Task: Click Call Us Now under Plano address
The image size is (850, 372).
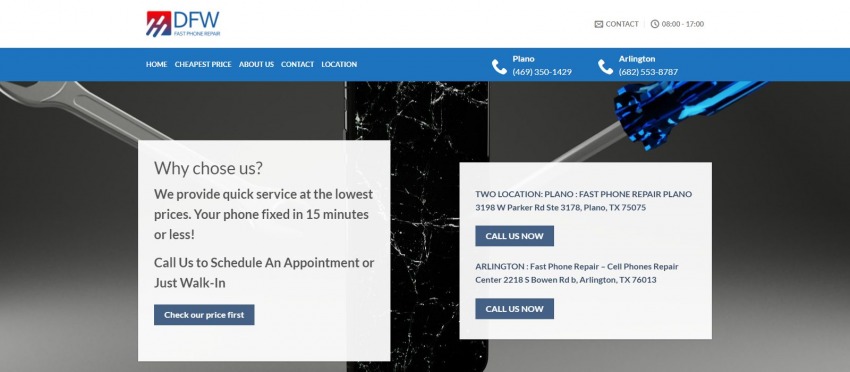Action: click(x=514, y=236)
